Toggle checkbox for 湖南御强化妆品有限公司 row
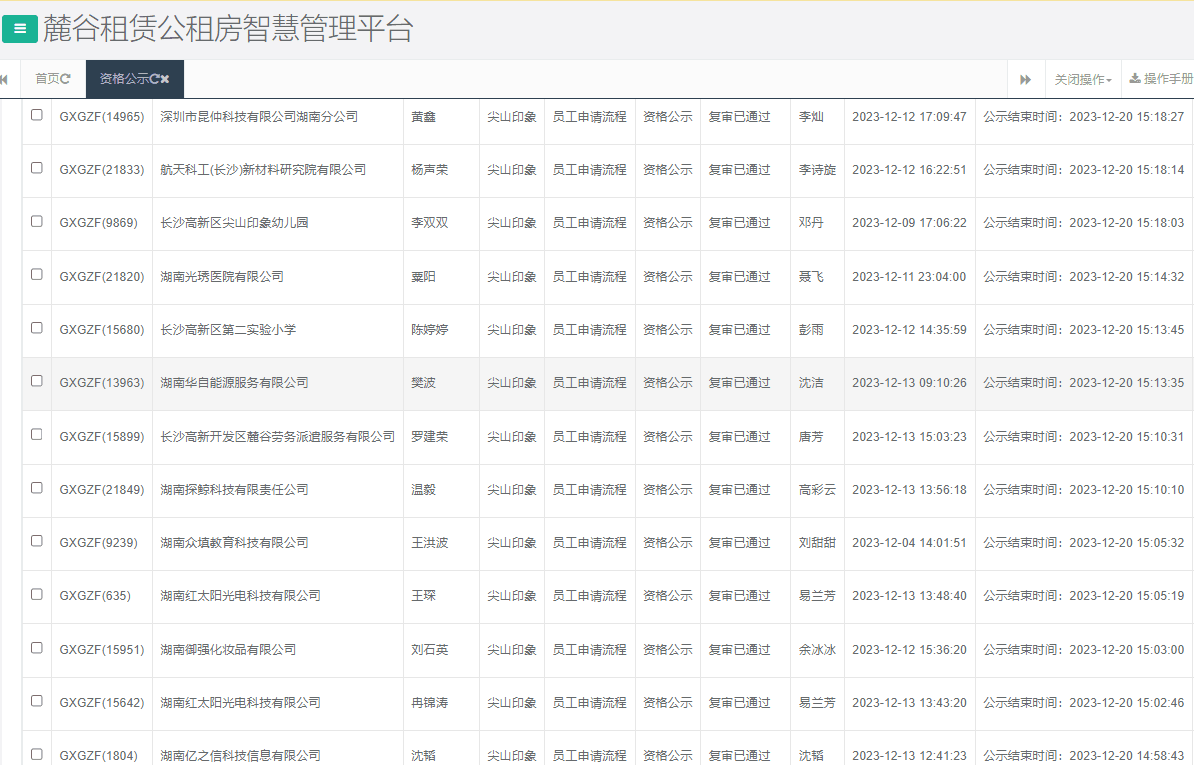 coord(37,648)
